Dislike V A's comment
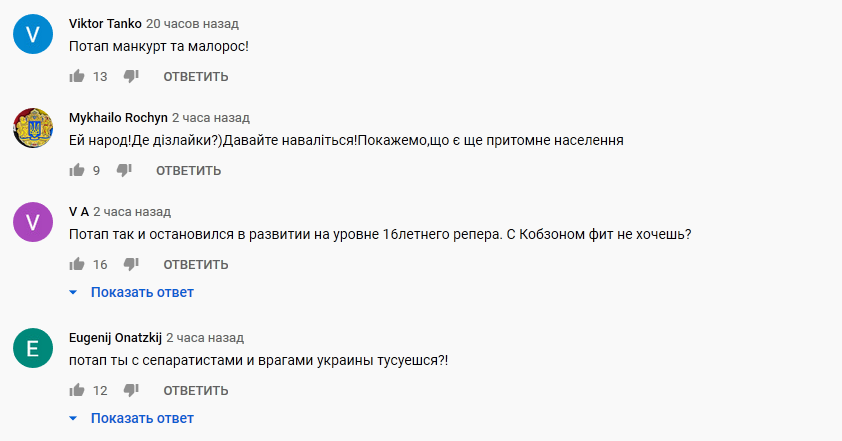Viewport: 842px width, 441px height. pyautogui.click(x=131, y=264)
